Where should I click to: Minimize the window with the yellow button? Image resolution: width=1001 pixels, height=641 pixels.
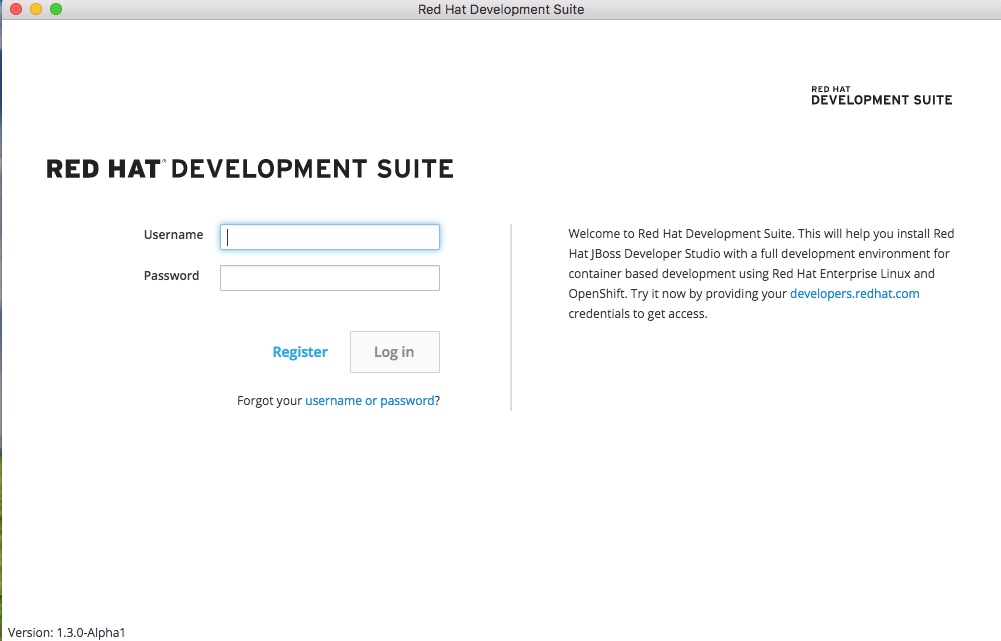point(36,9)
